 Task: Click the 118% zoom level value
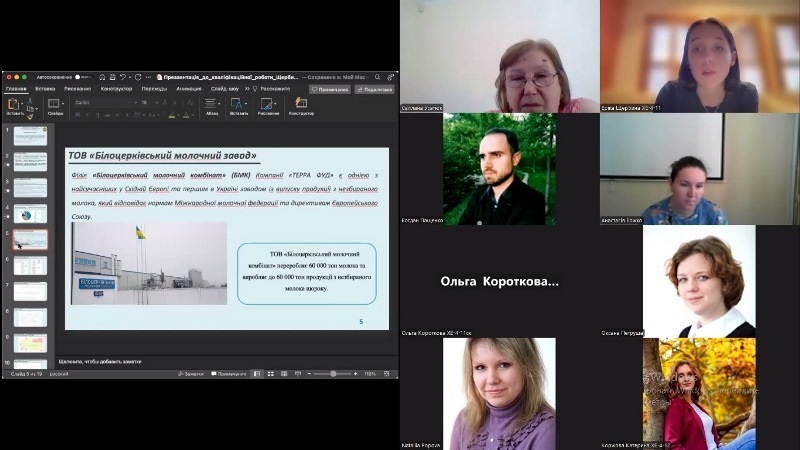point(370,374)
